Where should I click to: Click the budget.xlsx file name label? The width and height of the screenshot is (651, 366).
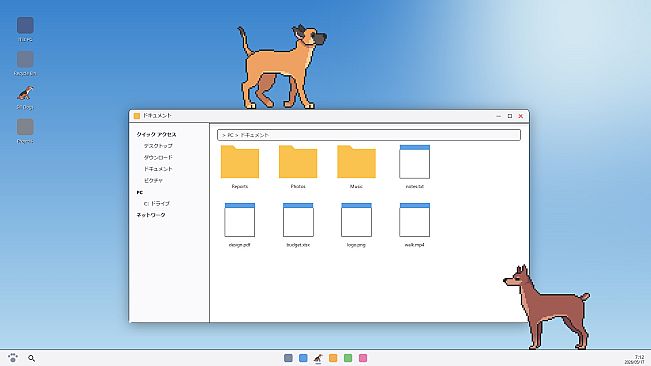click(x=298, y=245)
